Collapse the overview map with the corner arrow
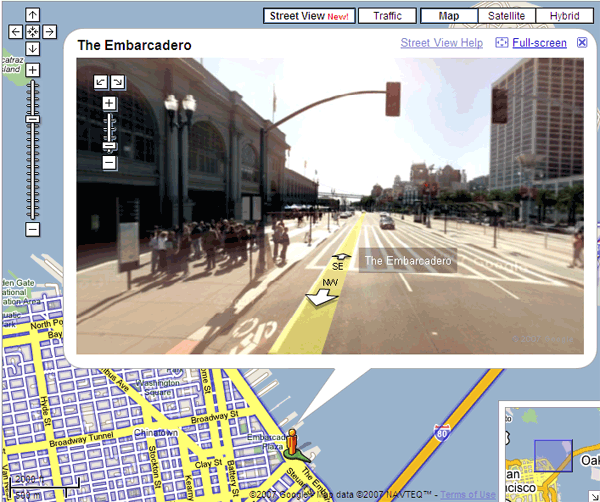Screen dimensions: 600x502 click(595, 497)
